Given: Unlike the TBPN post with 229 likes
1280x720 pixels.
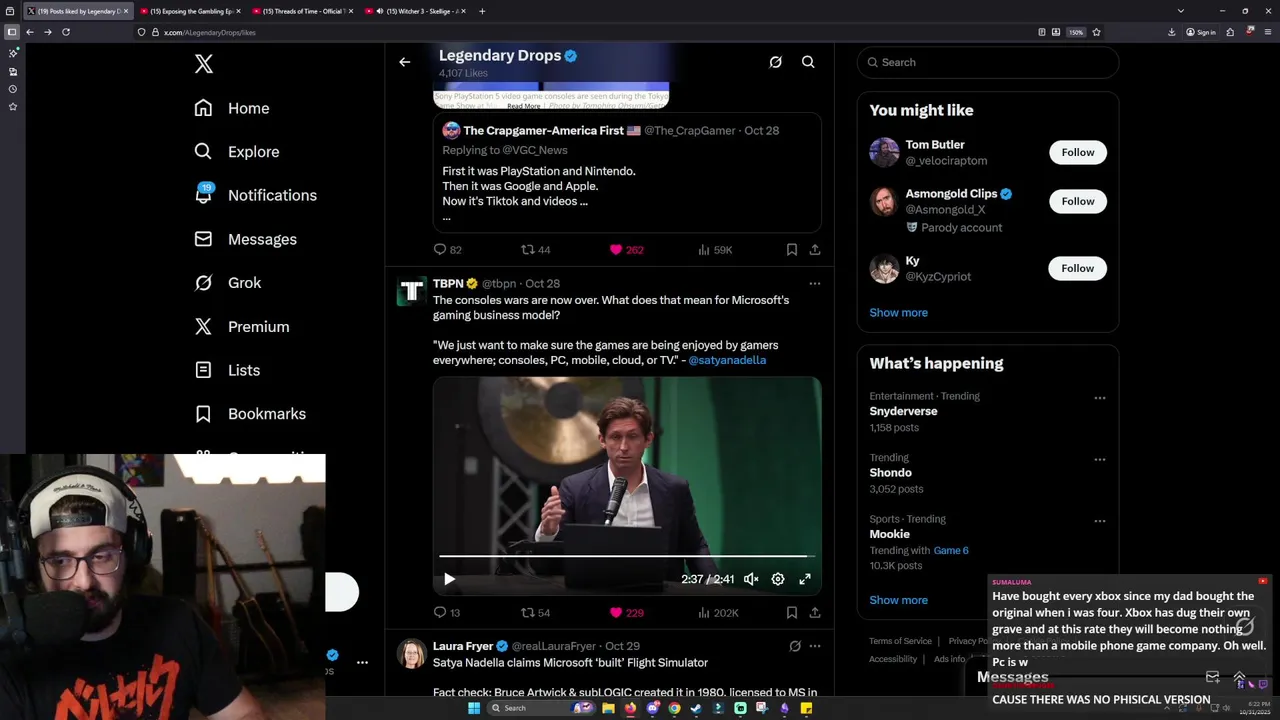Looking at the screenshot, I should pos(626,613).
